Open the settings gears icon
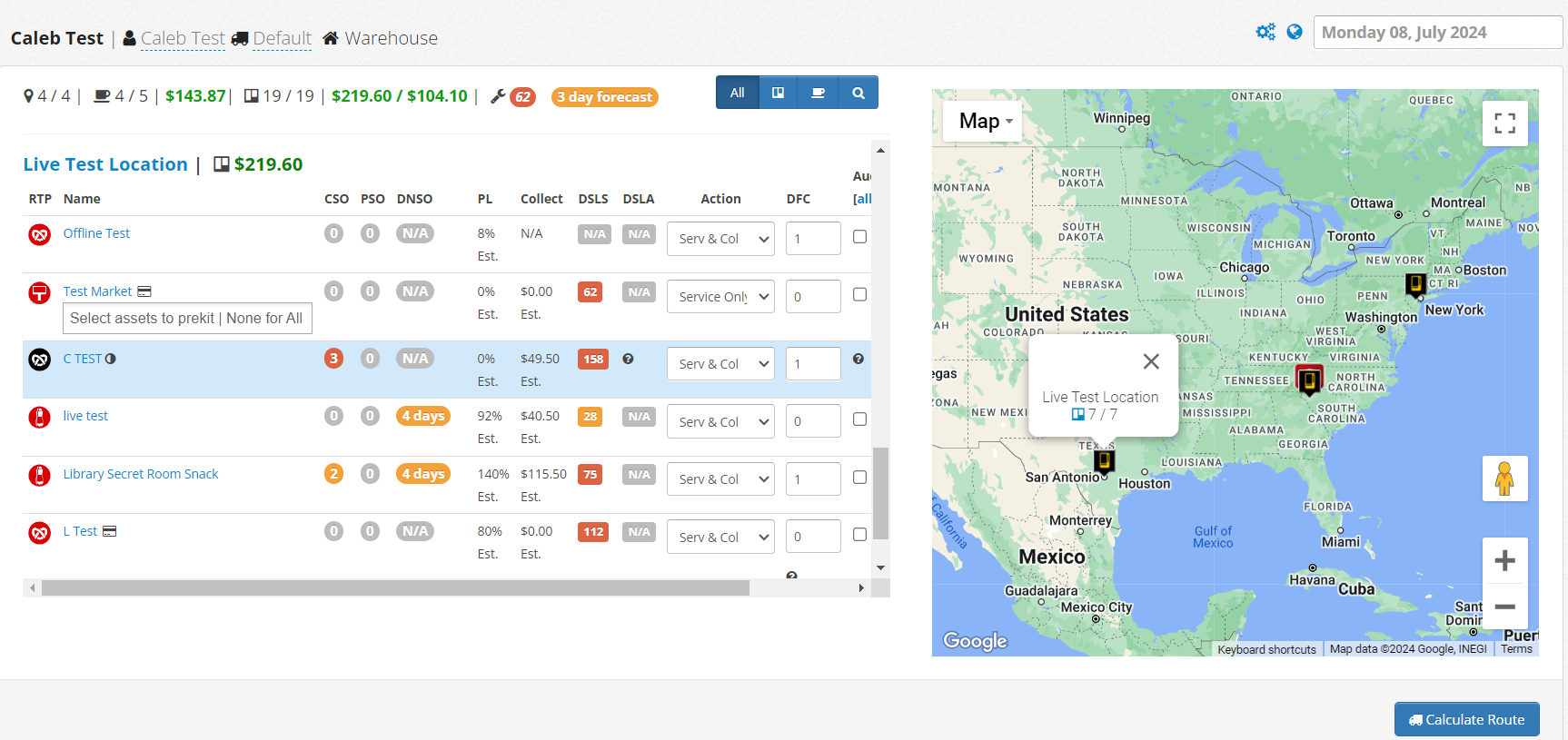Viewport: 1568px width, 740px height. pyautogui.click(x=1265, y=32)
